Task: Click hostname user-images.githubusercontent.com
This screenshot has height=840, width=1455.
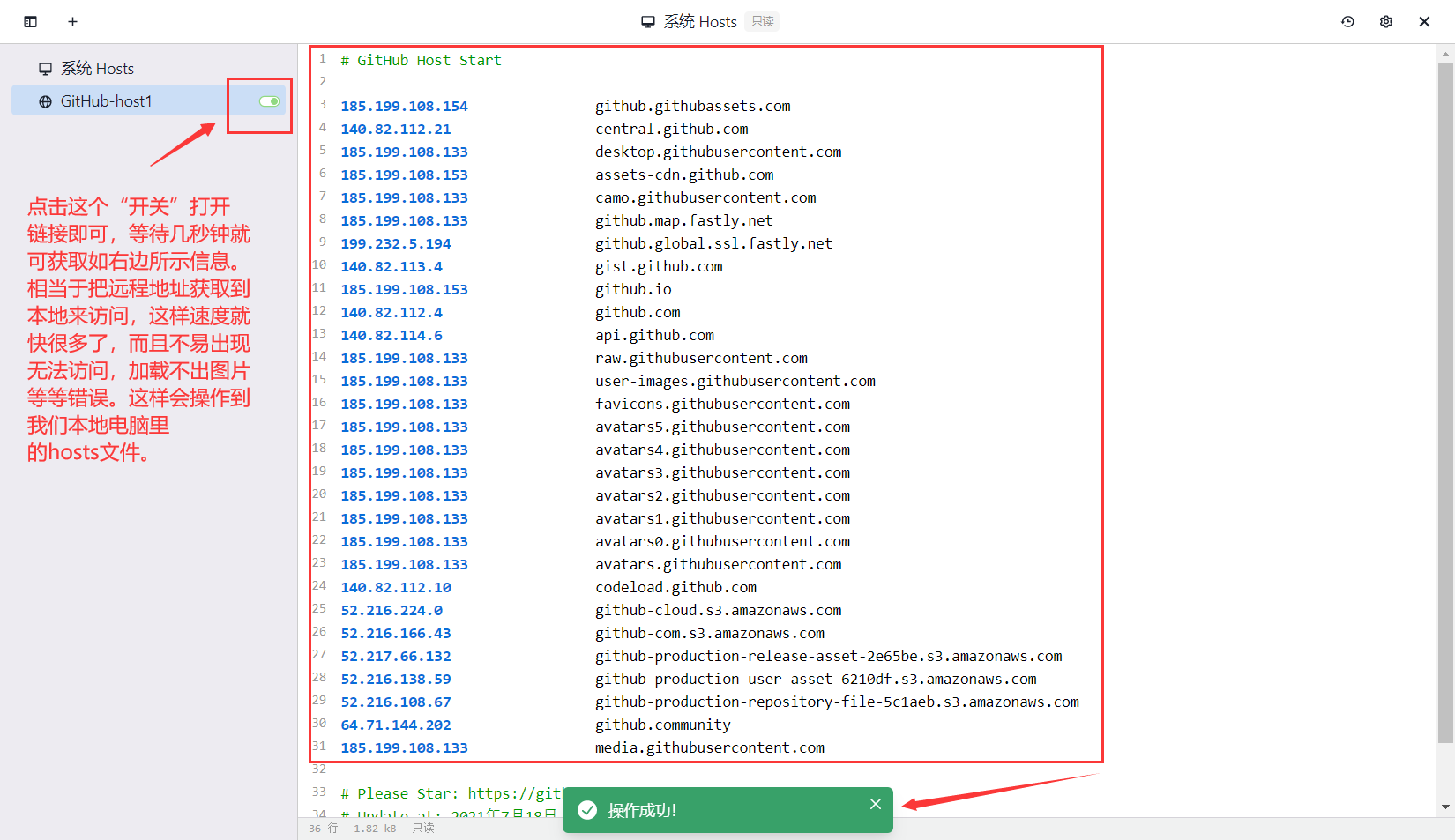Action: click(x=735, y=381)
